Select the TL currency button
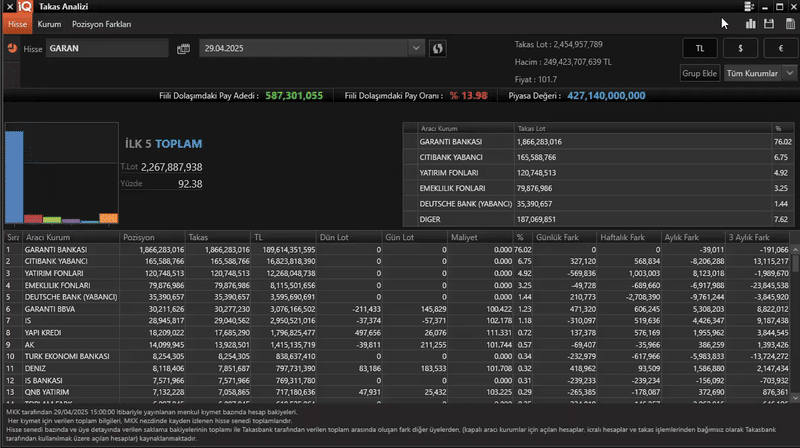 700,48
